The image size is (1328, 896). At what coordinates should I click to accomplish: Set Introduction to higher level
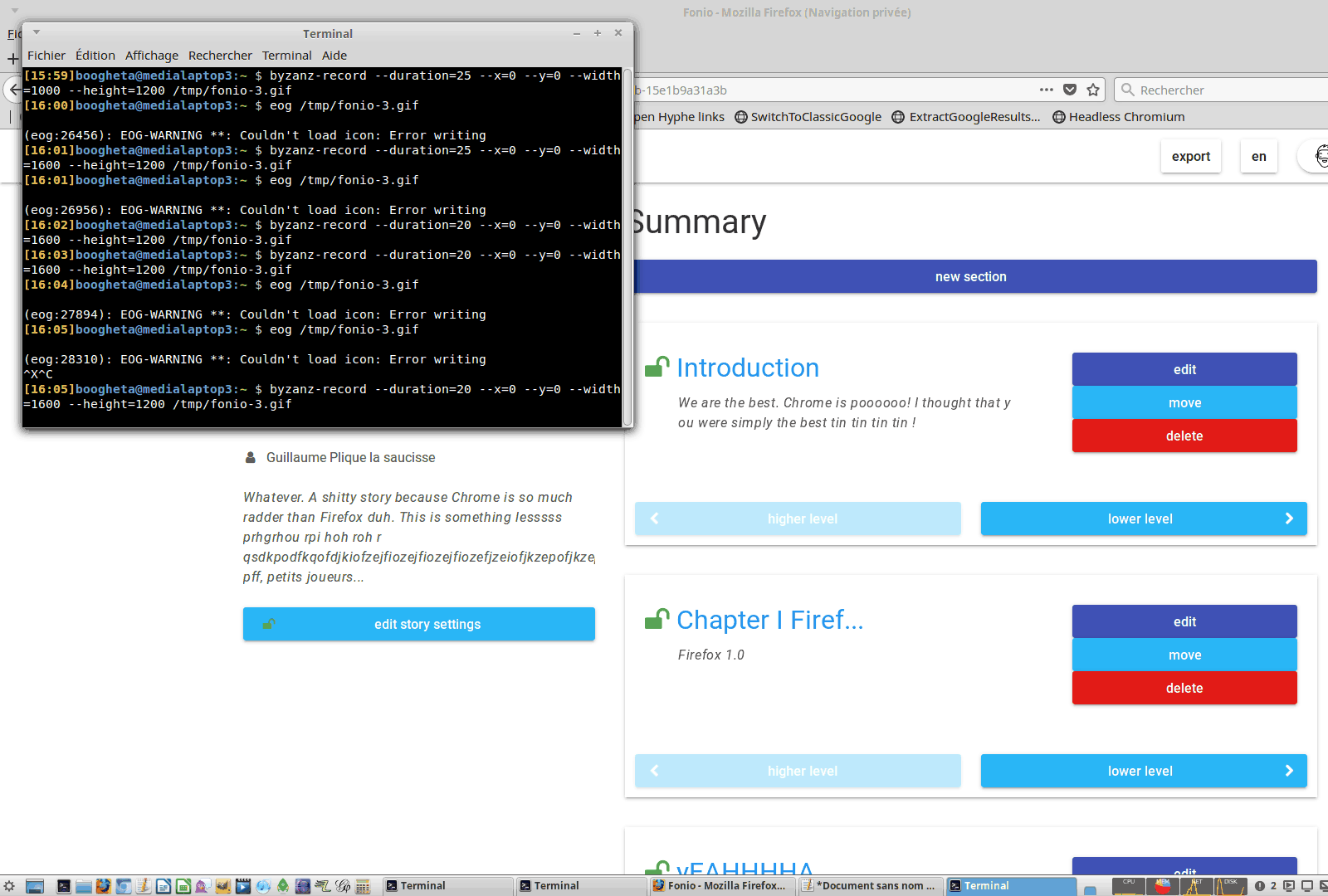pos(798,519)
